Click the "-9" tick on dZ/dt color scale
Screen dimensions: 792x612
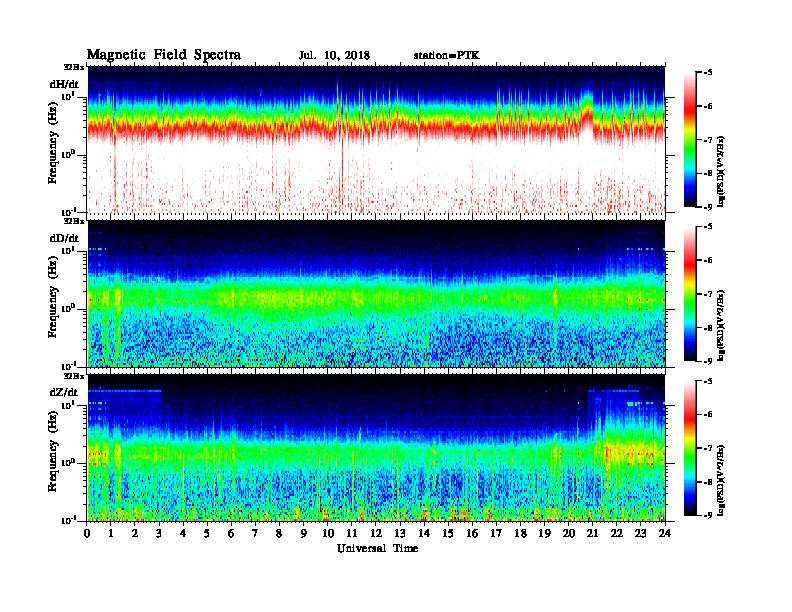coord(708,515)
